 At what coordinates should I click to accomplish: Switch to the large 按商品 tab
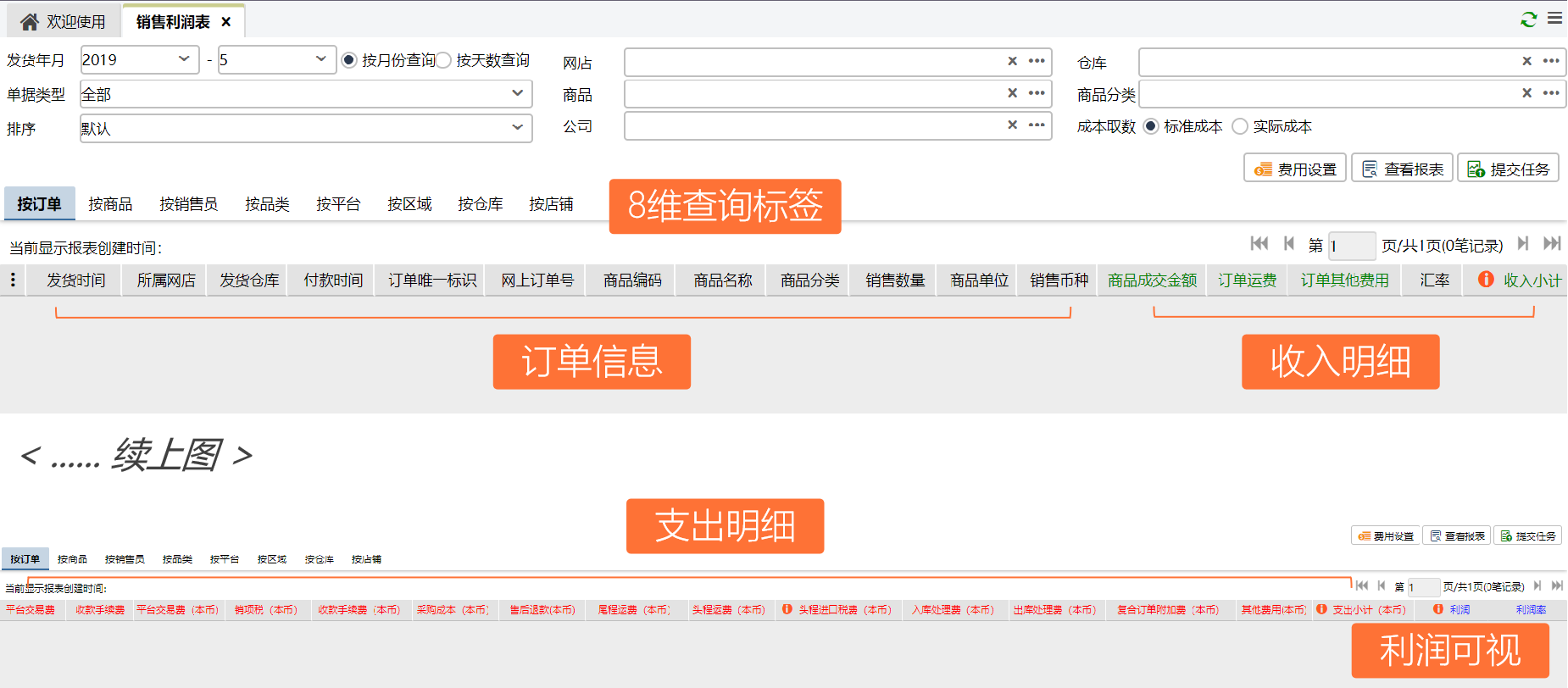pos(110,204)
